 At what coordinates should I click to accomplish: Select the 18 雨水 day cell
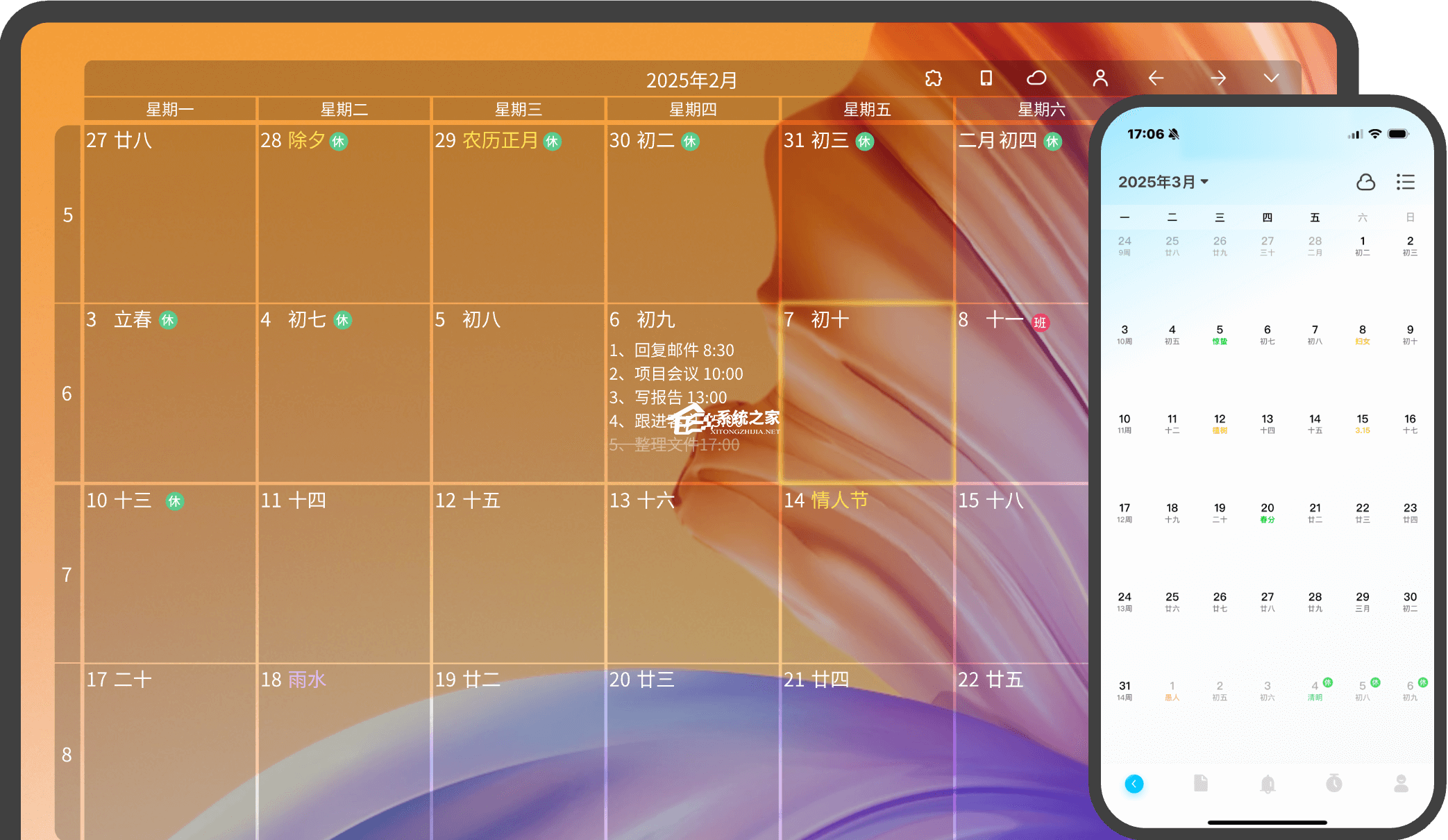coord(344,751)
